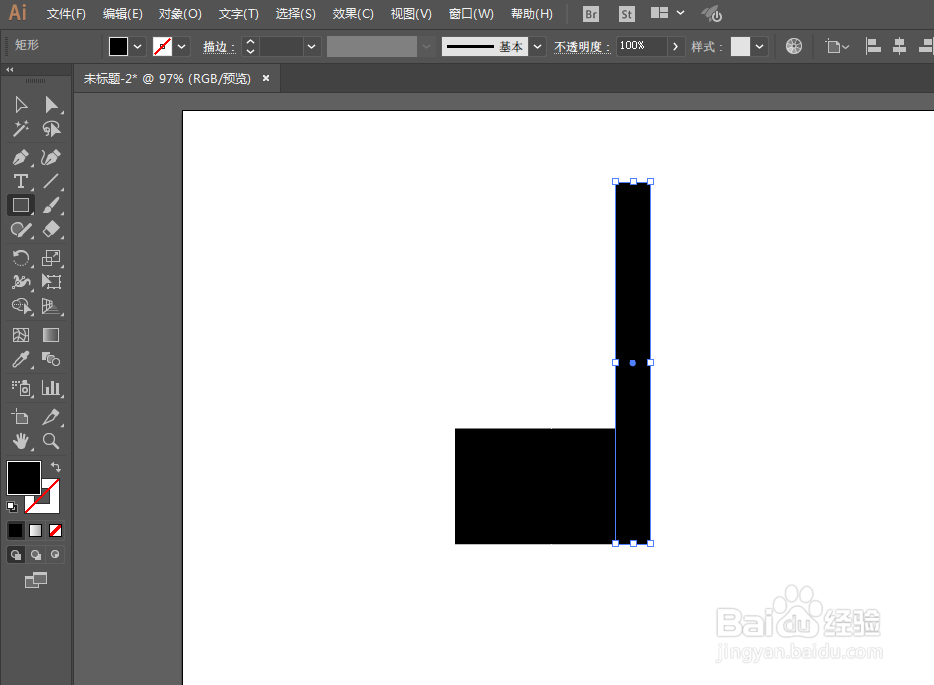Click horizontal align left icon
The height and width of the screenshot is (685, 934).
coord(873,46)
